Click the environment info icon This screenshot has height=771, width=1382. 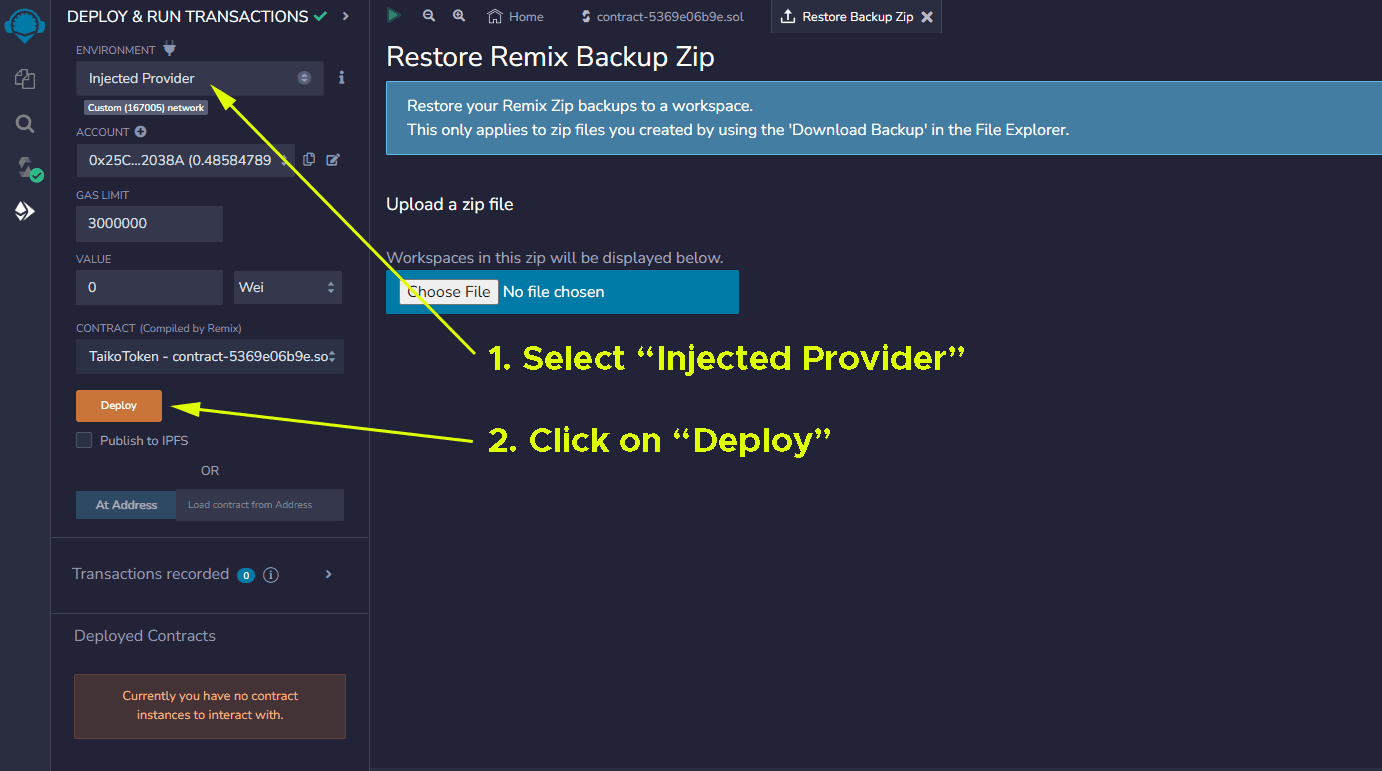click(342, 78)
